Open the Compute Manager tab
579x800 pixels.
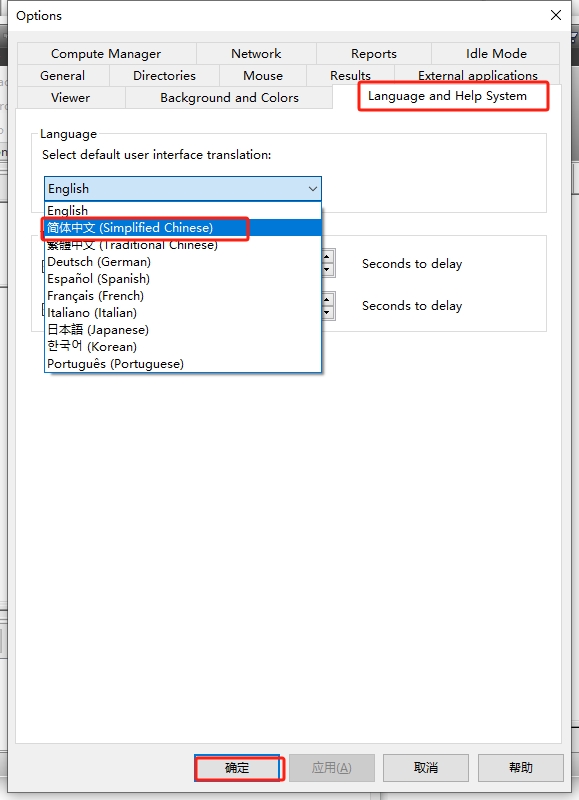coord(106,54)
